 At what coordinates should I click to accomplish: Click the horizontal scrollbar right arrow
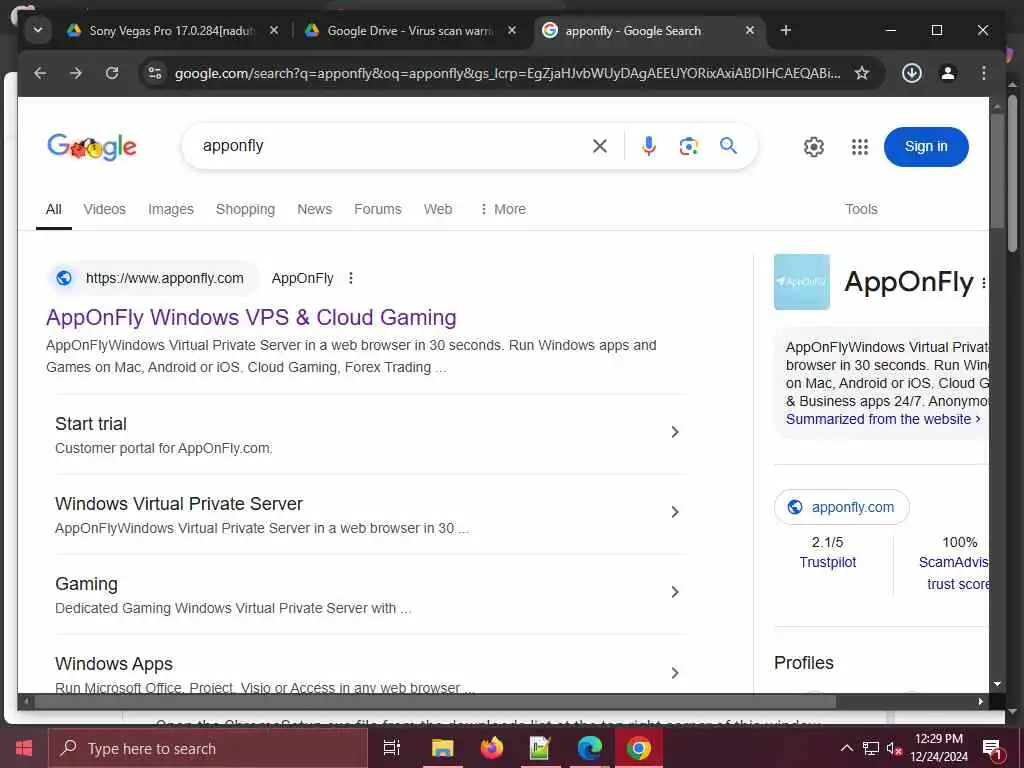tap(980, 702)
